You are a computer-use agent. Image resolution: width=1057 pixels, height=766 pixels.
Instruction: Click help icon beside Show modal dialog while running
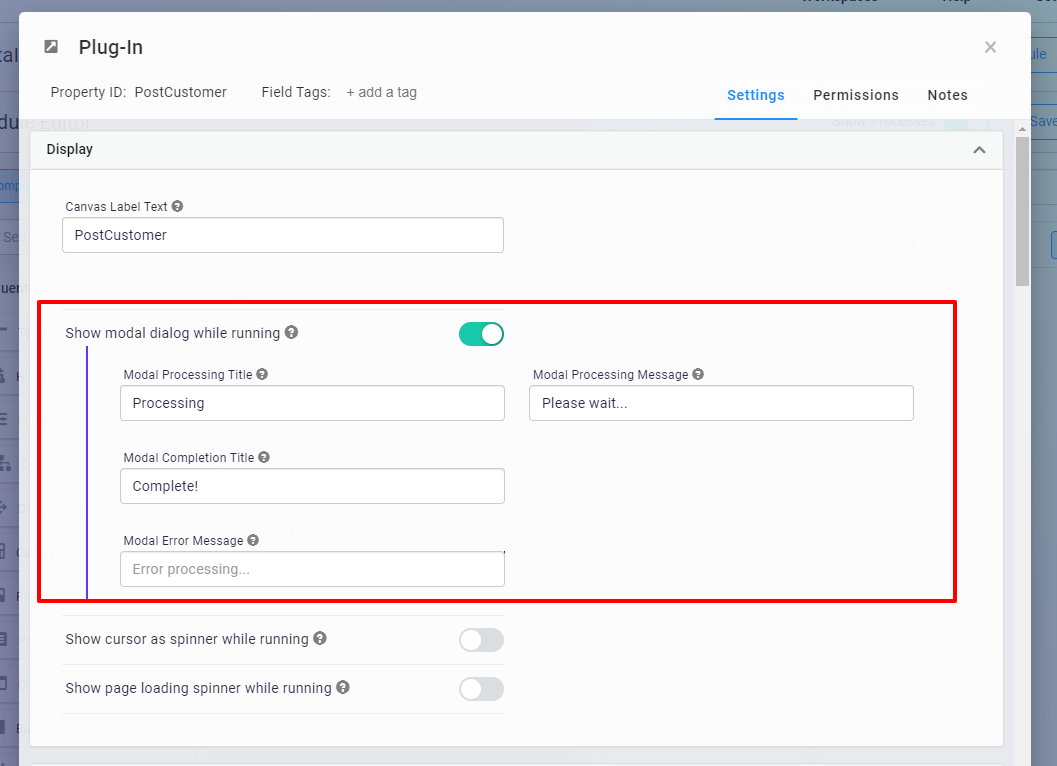coord(291,332)
